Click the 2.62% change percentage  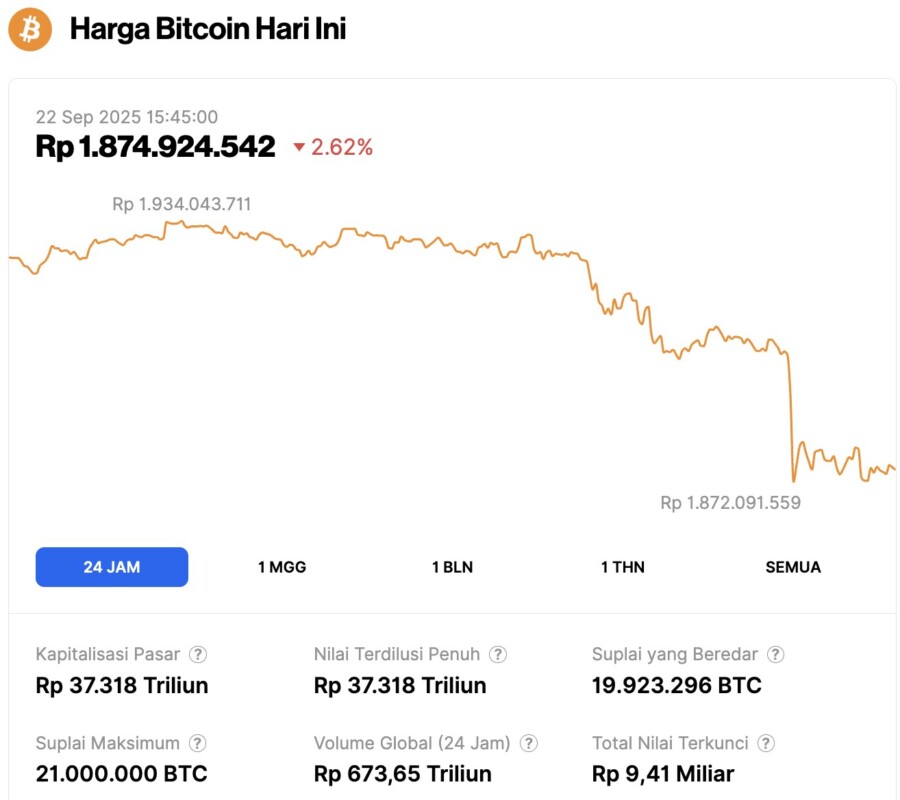pyautogui.click(x=339, y=147)
